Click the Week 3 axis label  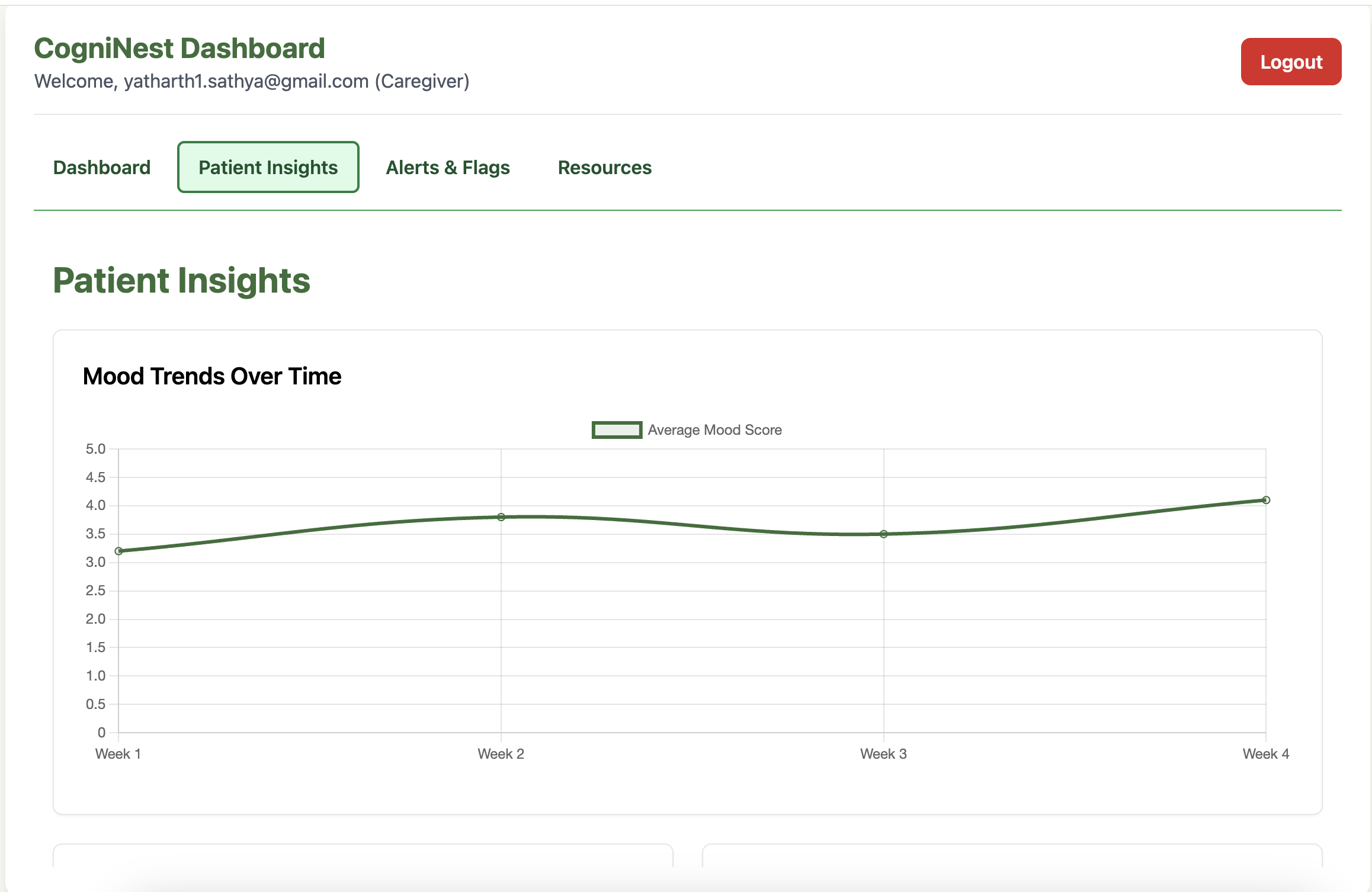pos(883,753)
